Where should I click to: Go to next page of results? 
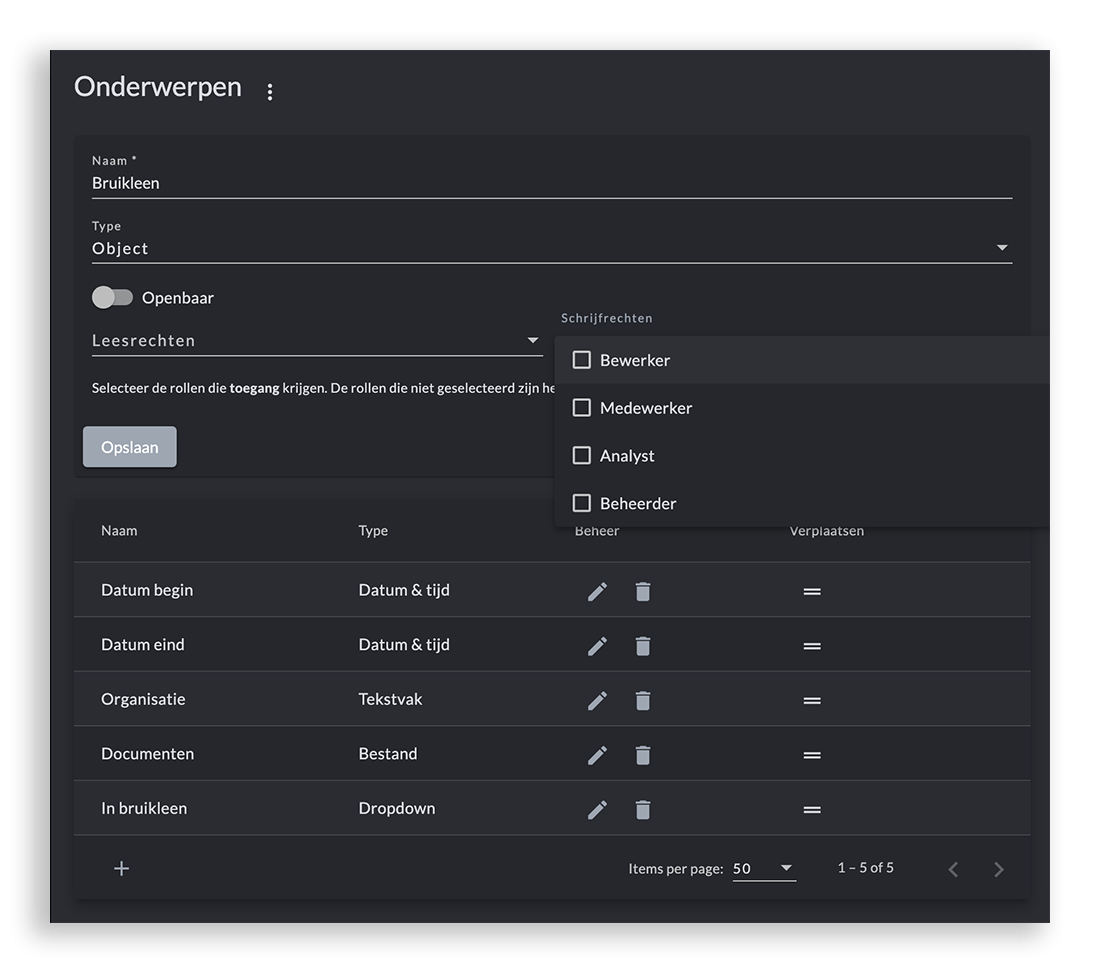click(998, 869)
